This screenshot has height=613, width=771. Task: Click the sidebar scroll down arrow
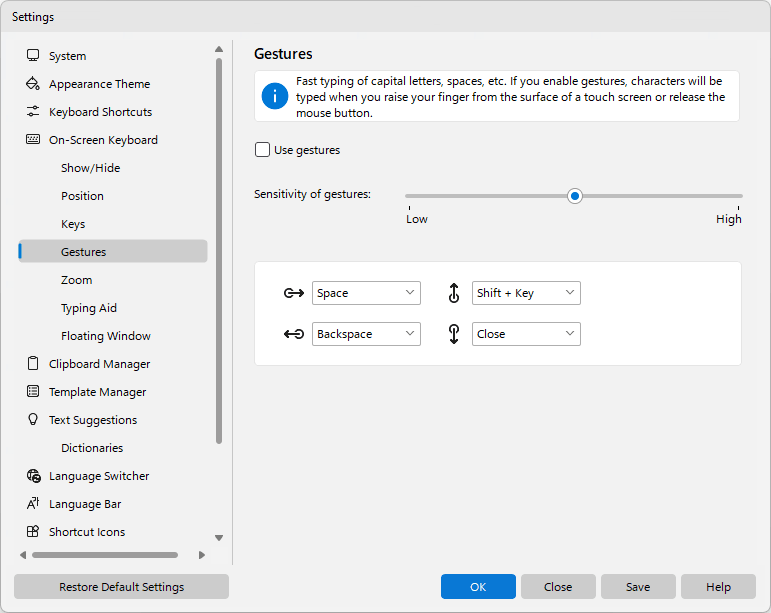(x=219, y=538)
